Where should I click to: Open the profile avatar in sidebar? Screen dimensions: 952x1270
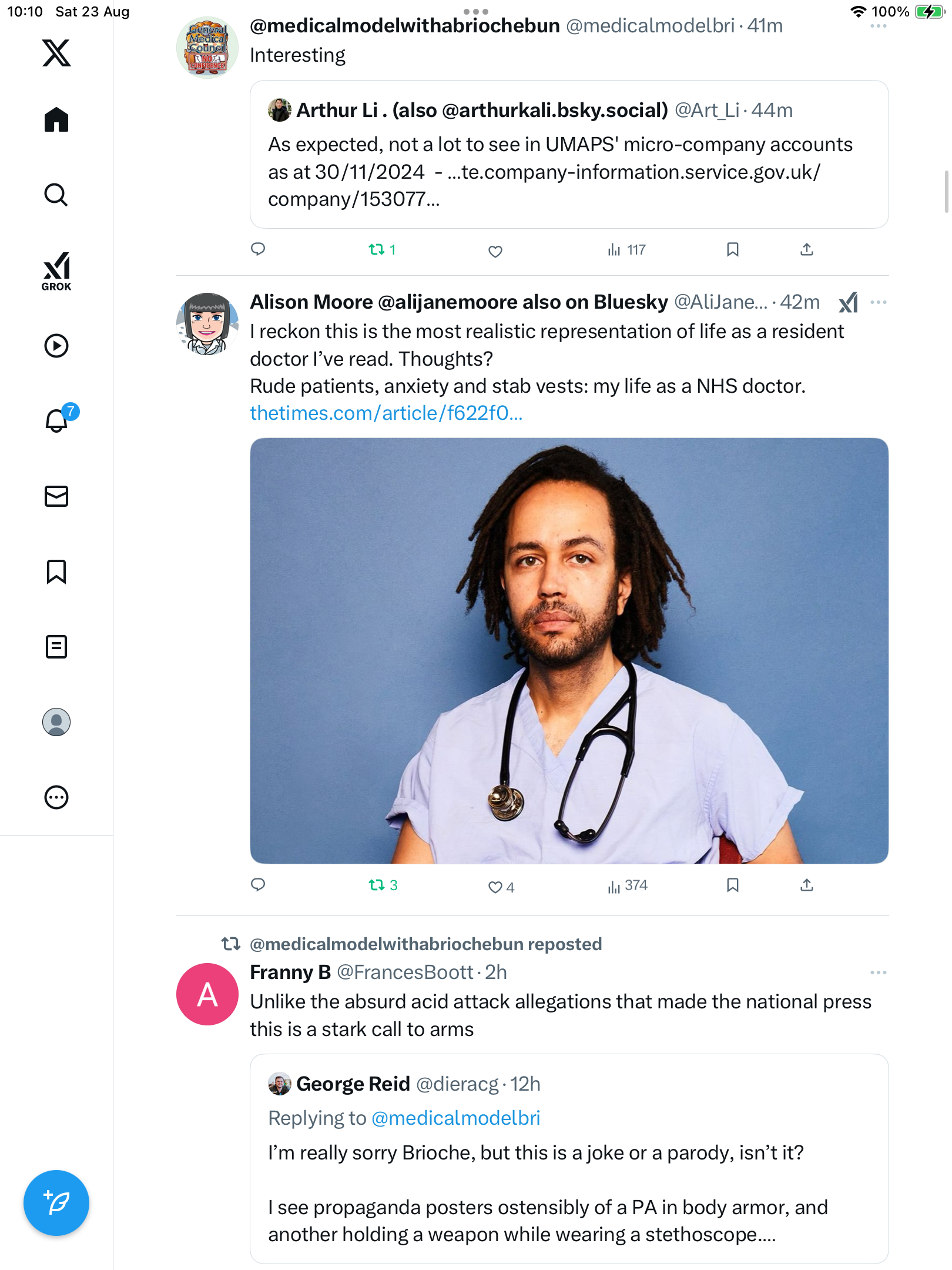coord(56,722)
